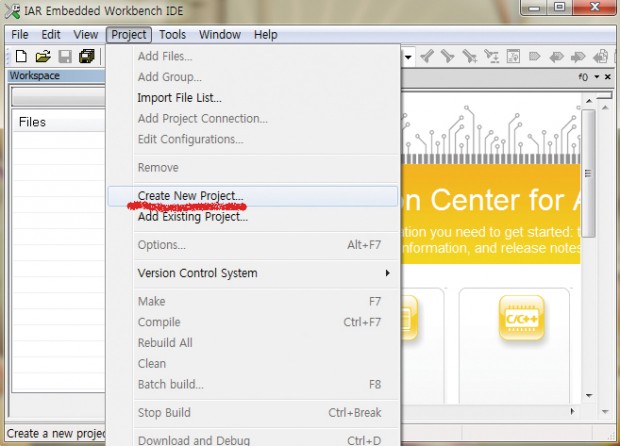Screen dimensions: 620x446
Task: Click the horizontal scrollbar right arrow
Action: 572,412
